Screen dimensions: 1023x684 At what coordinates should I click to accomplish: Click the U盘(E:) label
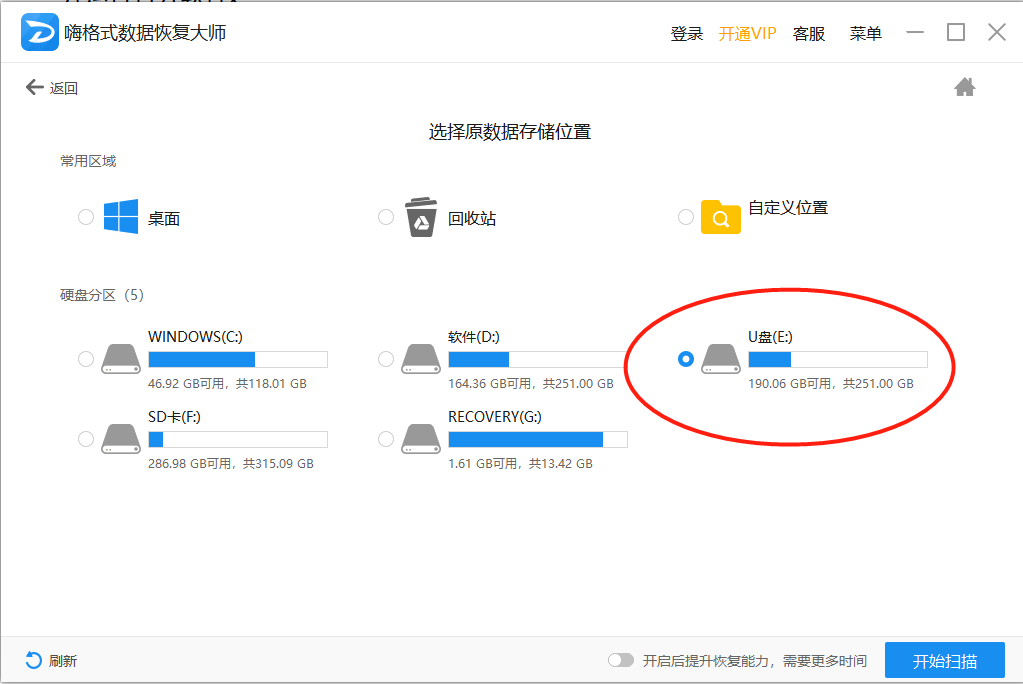(x=770, y=337)
